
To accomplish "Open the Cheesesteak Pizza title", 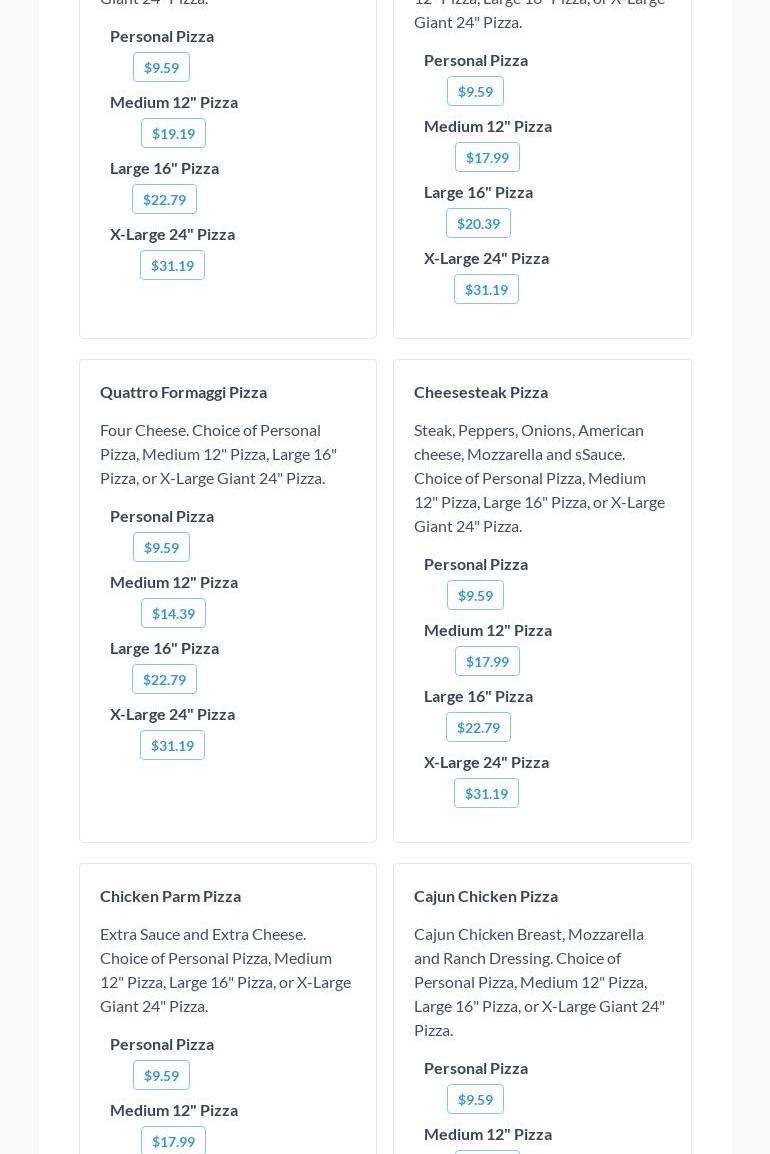I will 481,392.
